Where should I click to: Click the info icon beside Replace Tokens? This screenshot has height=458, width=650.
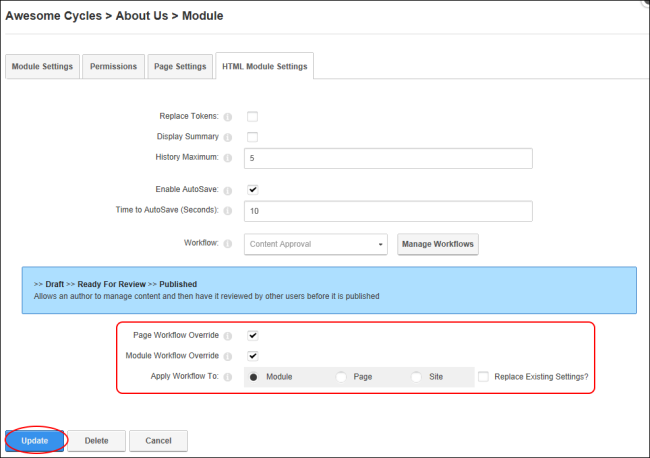pos(228,117)
